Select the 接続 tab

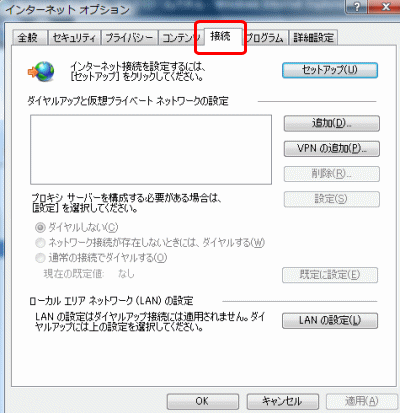tap(221, 36)
